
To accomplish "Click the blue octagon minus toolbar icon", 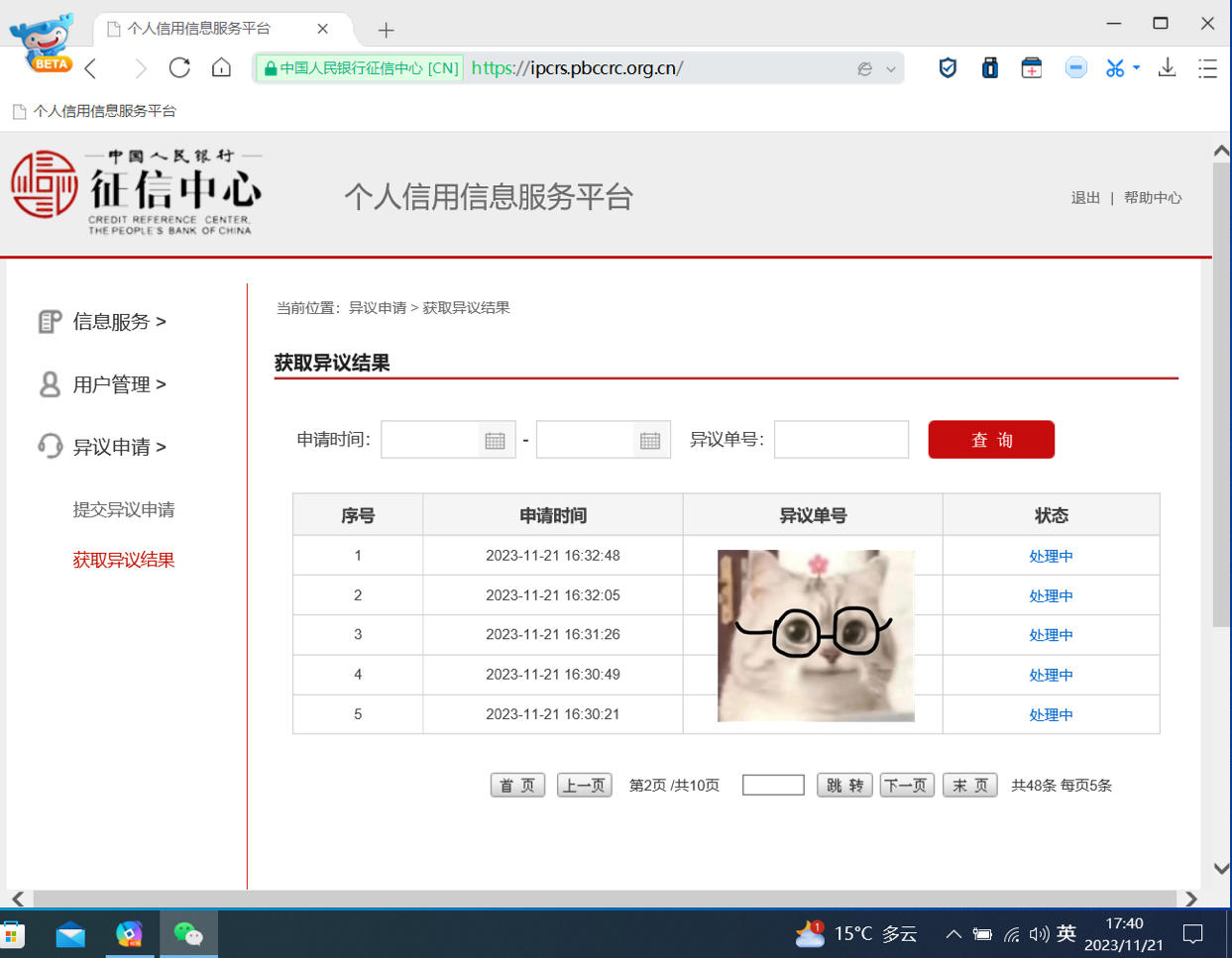I will click(x=1075, y=67).
